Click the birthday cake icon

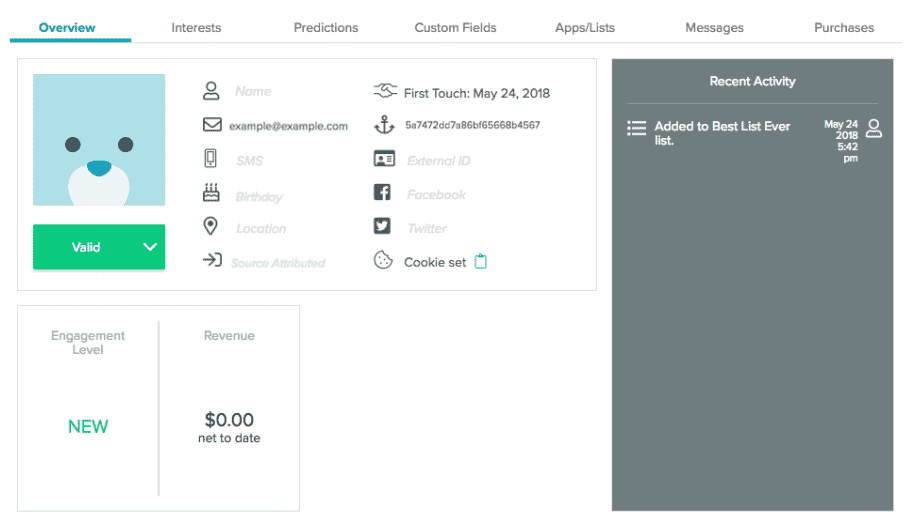click(211, 193)
